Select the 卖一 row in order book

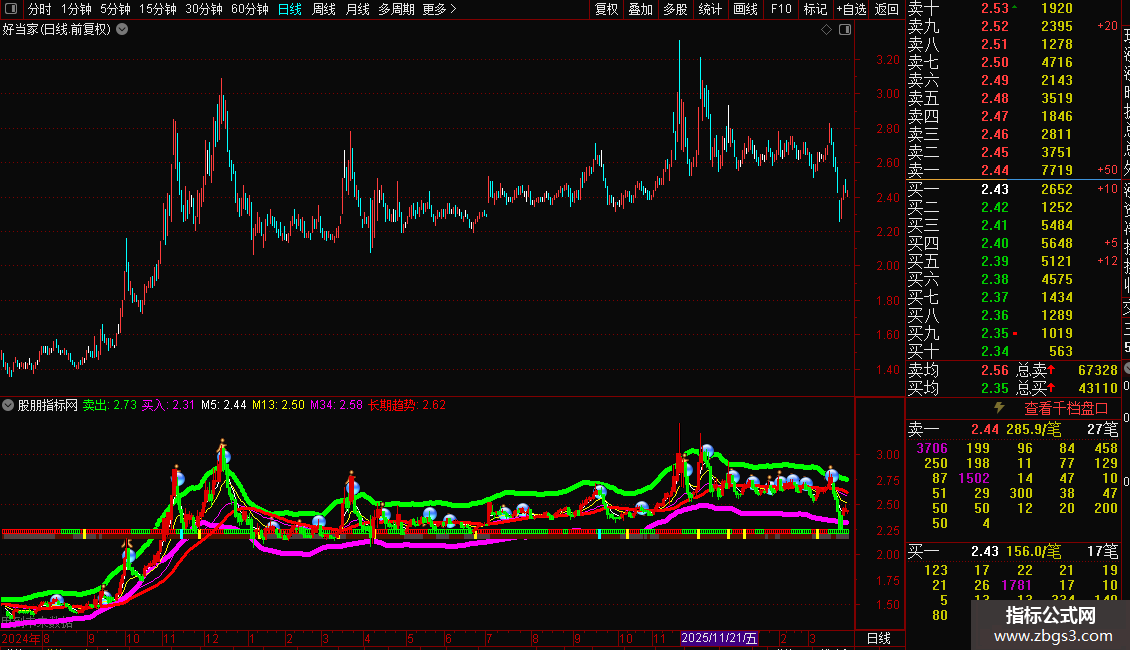tap(1013, 171)
